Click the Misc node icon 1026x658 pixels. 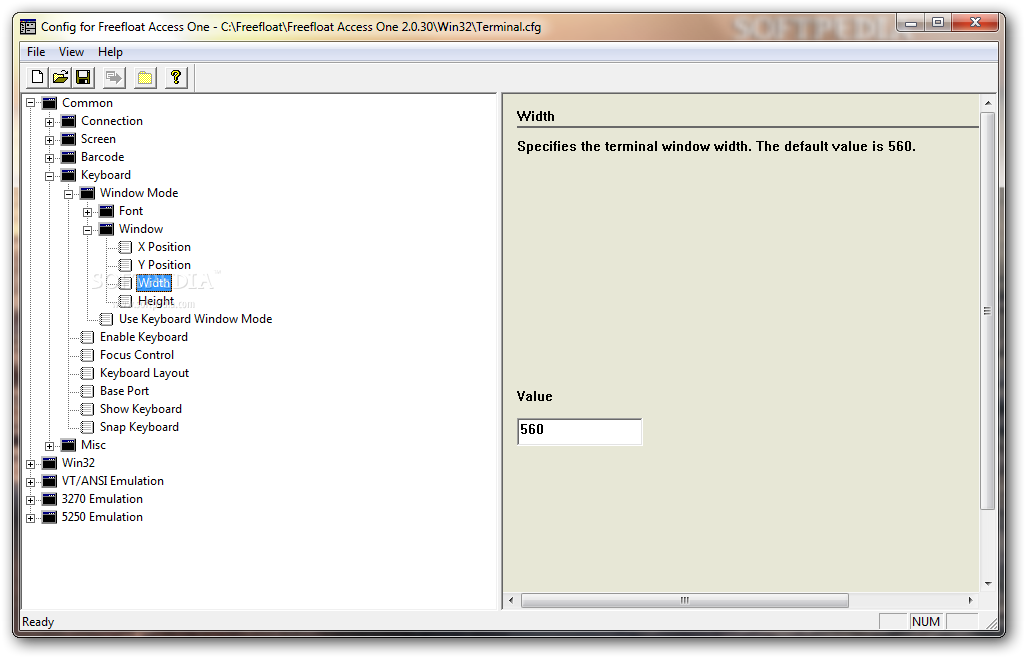[x=68, y=445]
